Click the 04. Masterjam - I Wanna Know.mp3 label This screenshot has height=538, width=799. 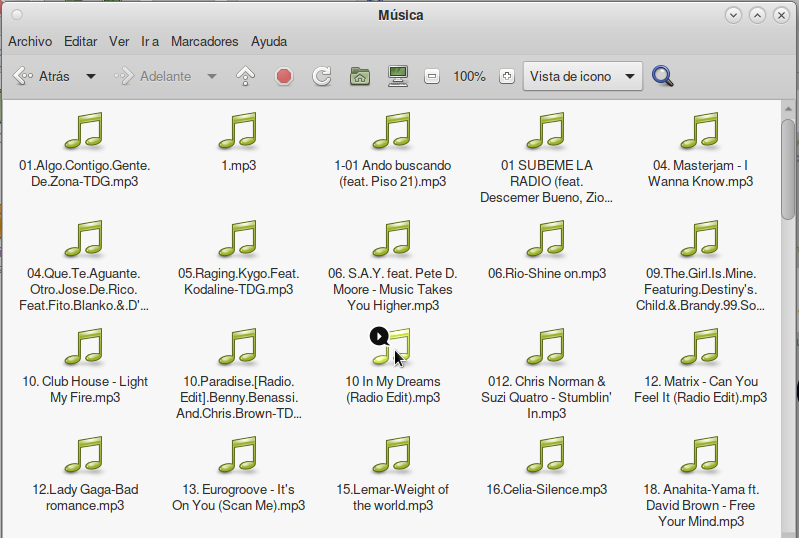coord(700,174)
